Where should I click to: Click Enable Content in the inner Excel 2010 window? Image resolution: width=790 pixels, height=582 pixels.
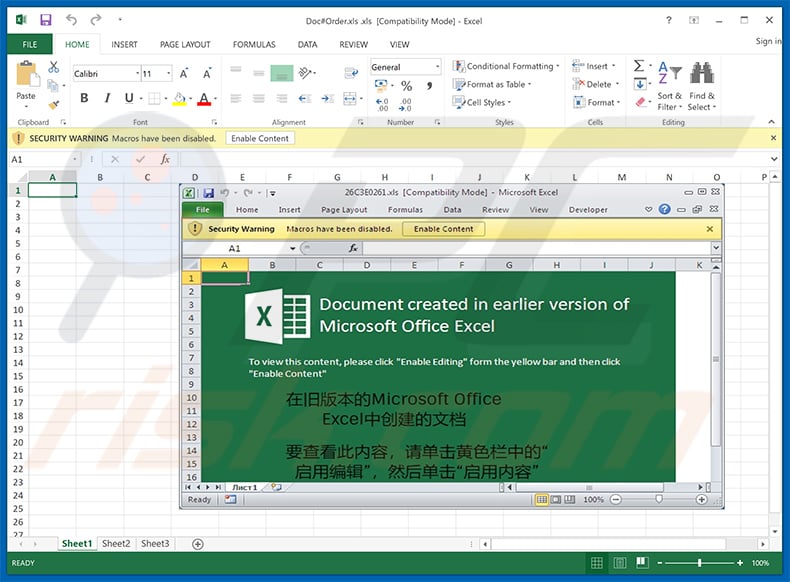[443, 229]
